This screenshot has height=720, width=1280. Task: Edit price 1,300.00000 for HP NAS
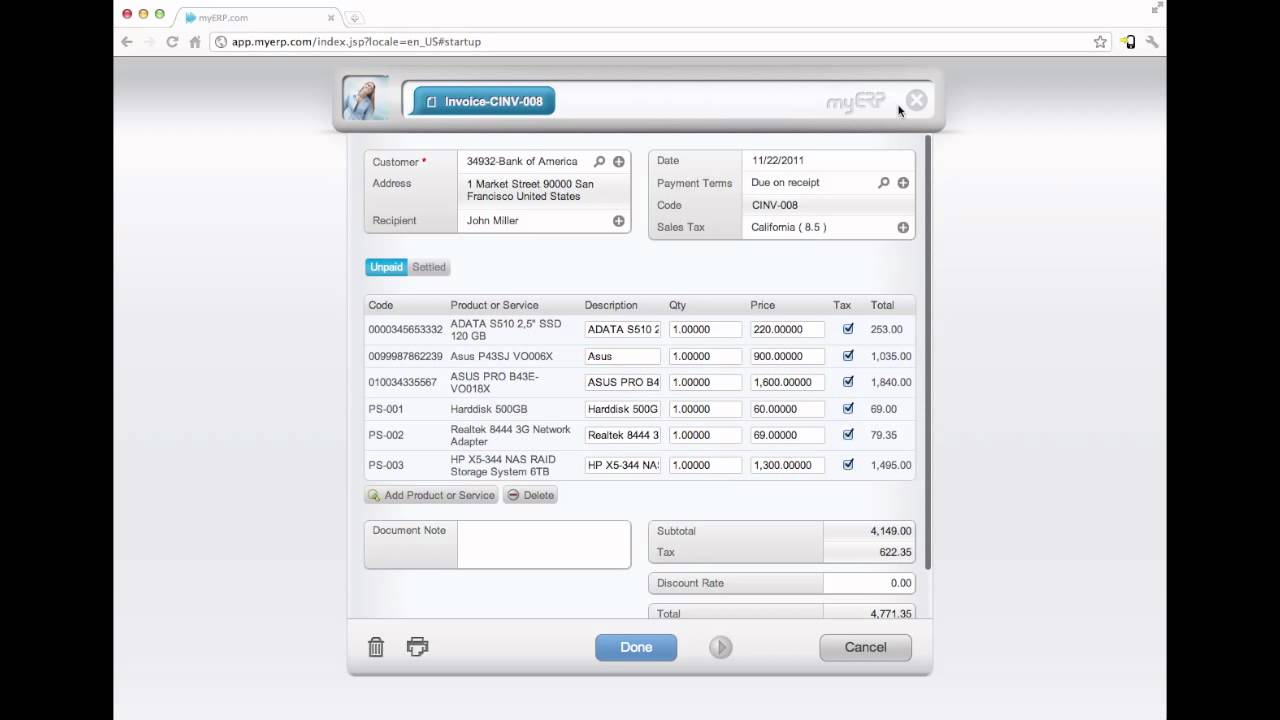(x=788, y=465)
